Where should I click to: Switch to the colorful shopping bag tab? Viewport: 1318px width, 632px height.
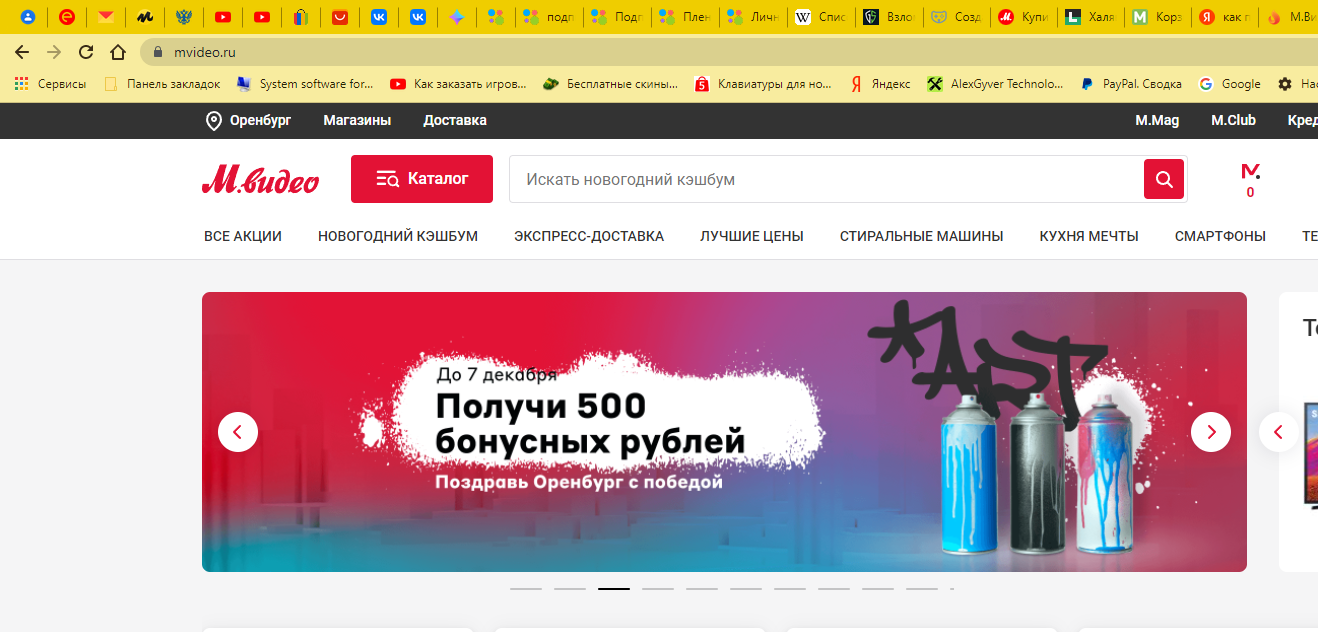(x=301, y=17)
